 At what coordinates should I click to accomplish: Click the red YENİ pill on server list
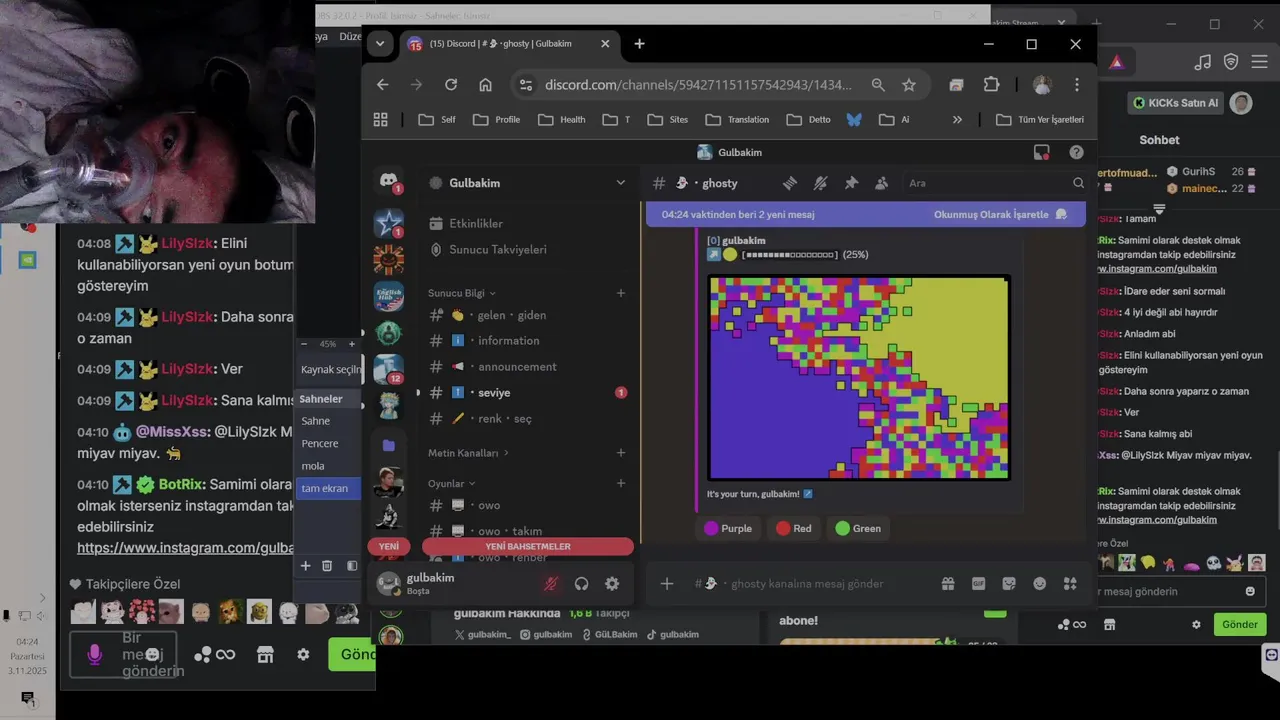tap(389, 546)
